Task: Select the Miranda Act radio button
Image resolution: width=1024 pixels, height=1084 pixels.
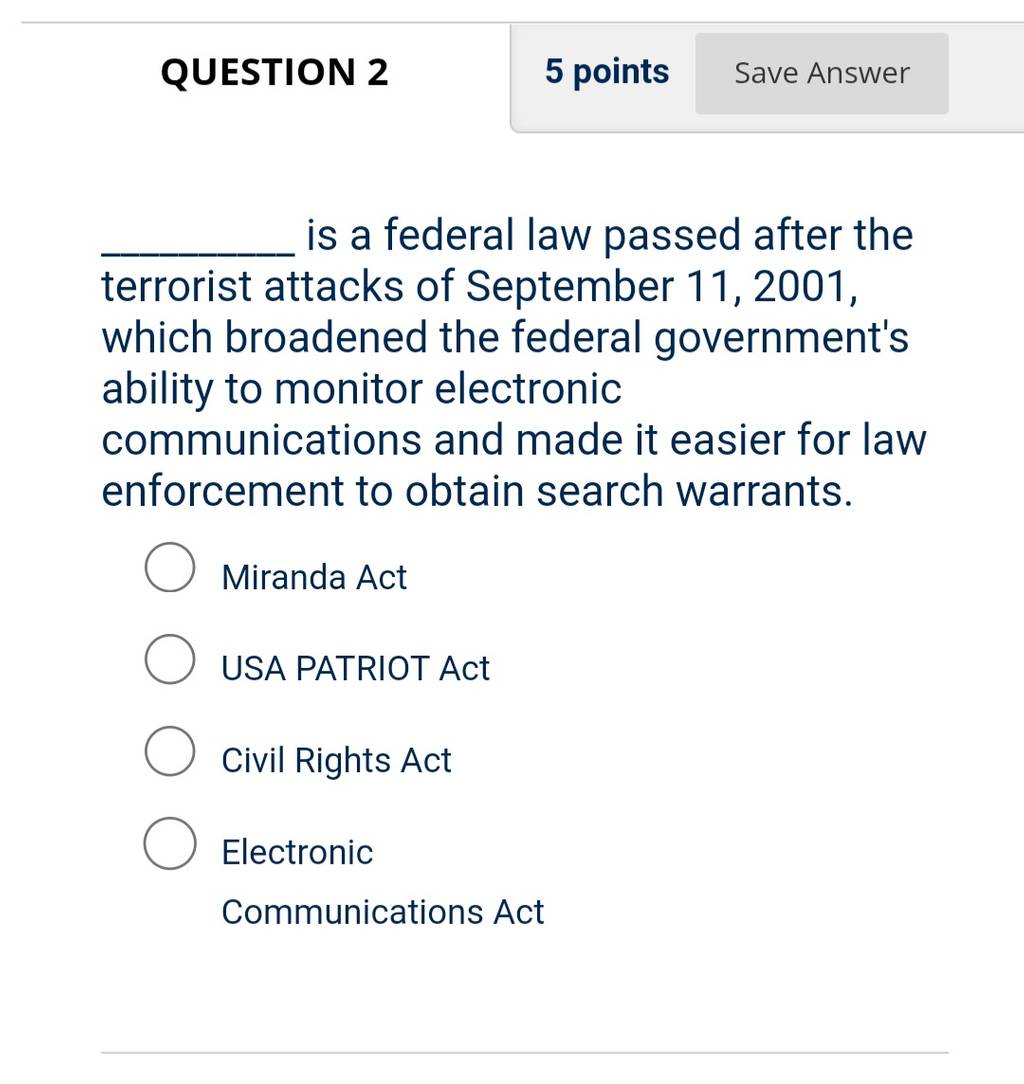Action: tap(169, 567)
